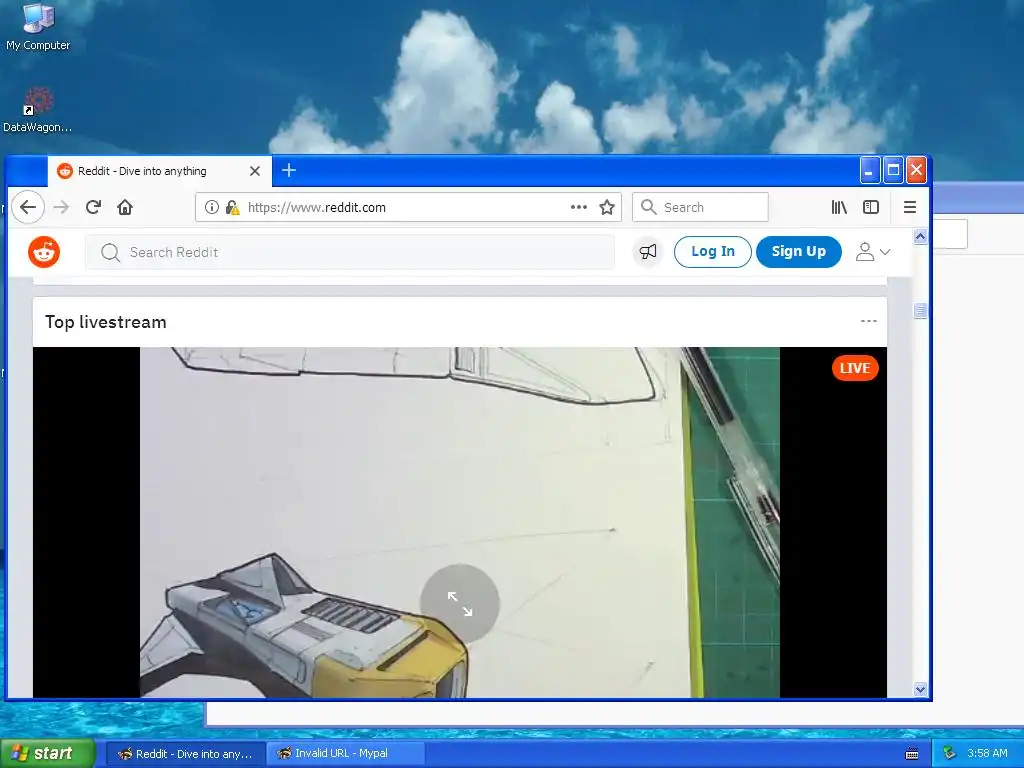
Task: Click the LIVE badge on the stream
Action: [x=855, y=368]
